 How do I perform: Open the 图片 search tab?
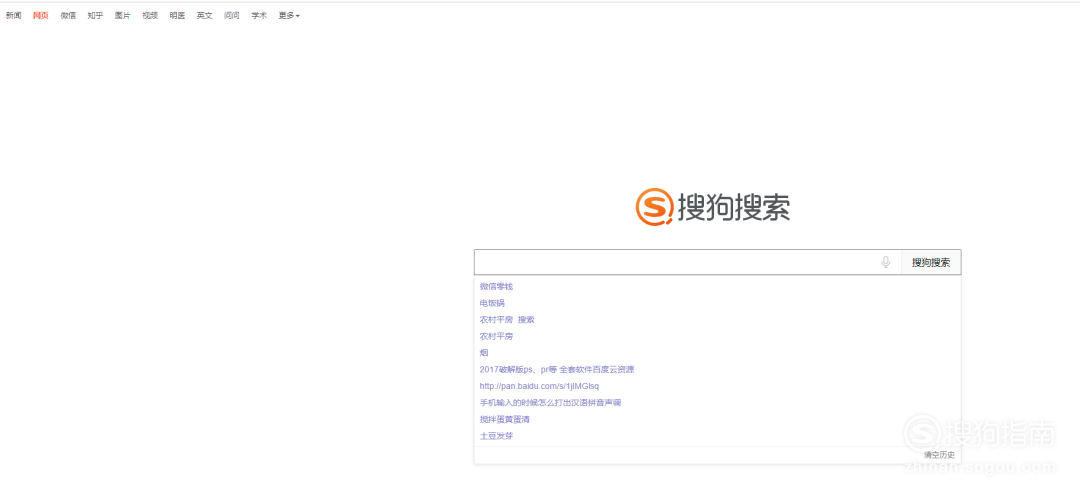coord(122,16)
